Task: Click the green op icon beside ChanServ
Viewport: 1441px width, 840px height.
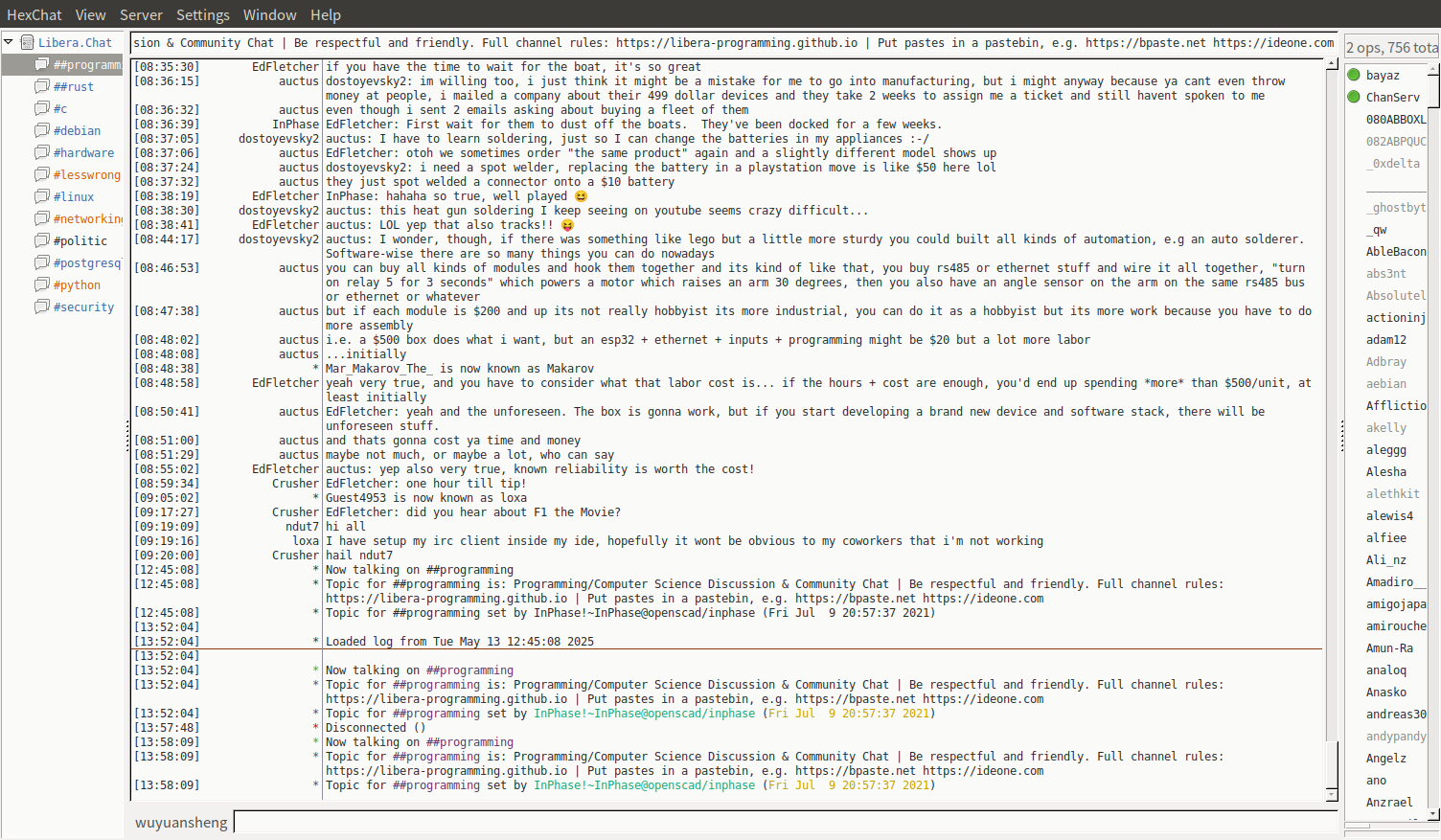Action: tap(1354, 97)
